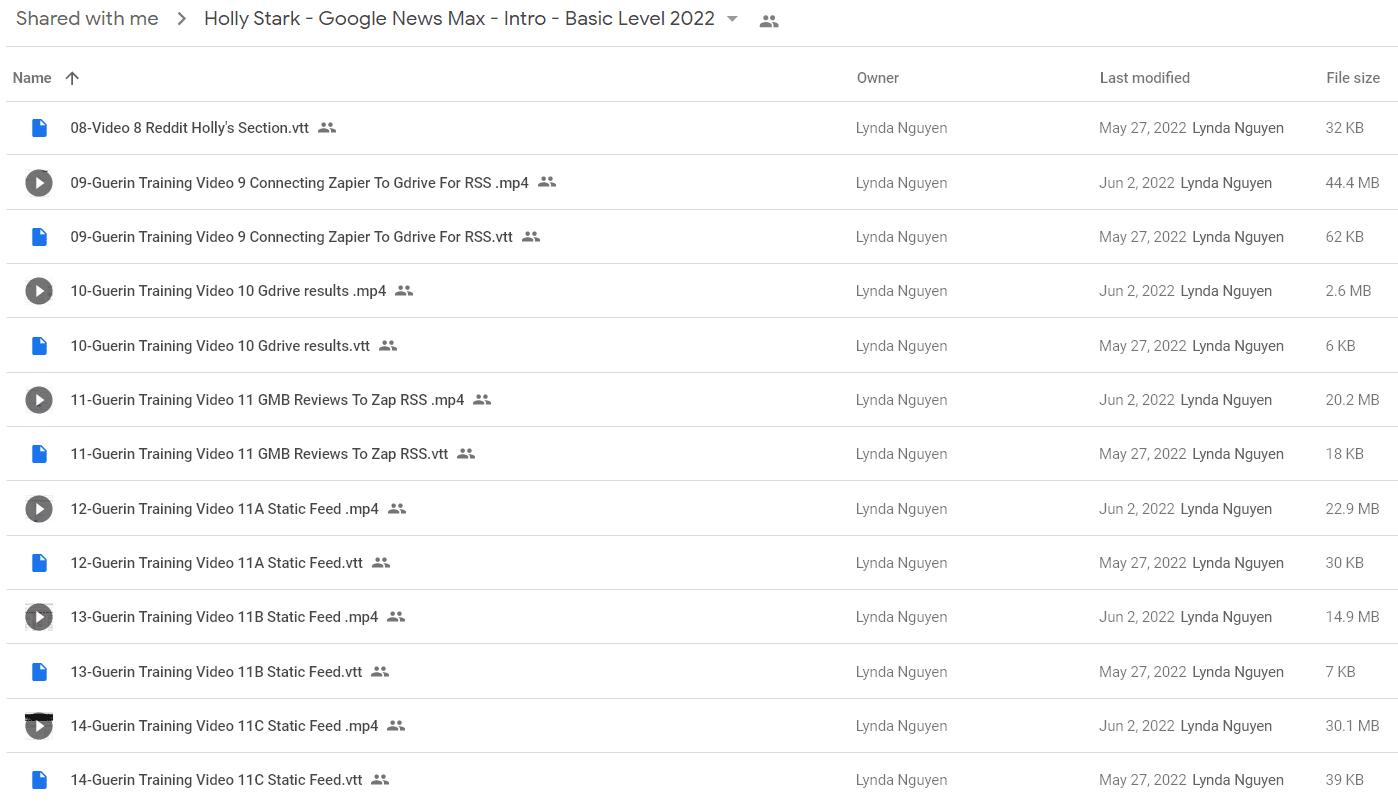1398x806 pixels.
Task: Click the 20.2 MB file size value
Action: (1352, 400)
